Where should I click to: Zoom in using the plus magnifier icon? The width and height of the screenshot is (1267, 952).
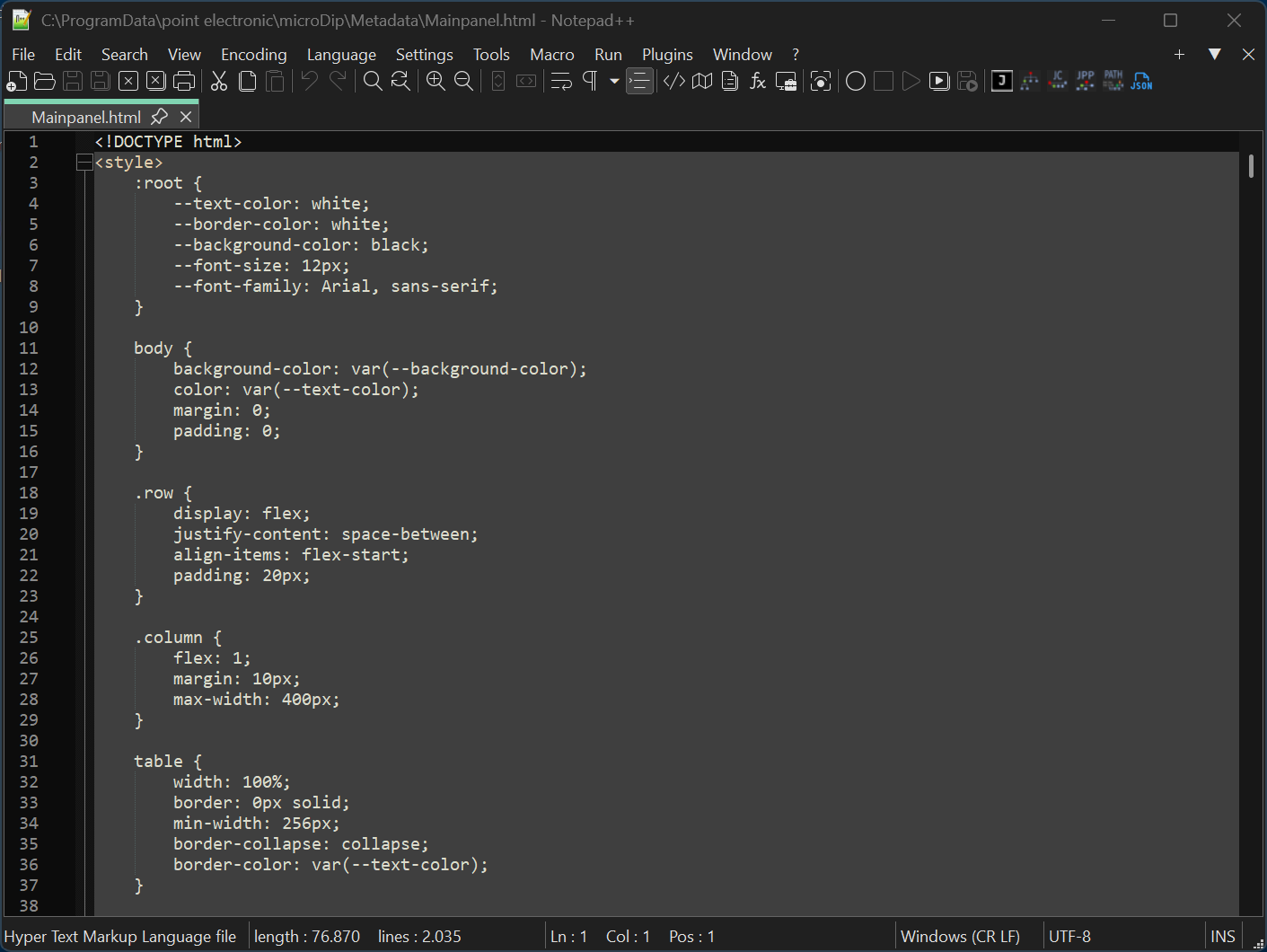(x=436, y=82)
